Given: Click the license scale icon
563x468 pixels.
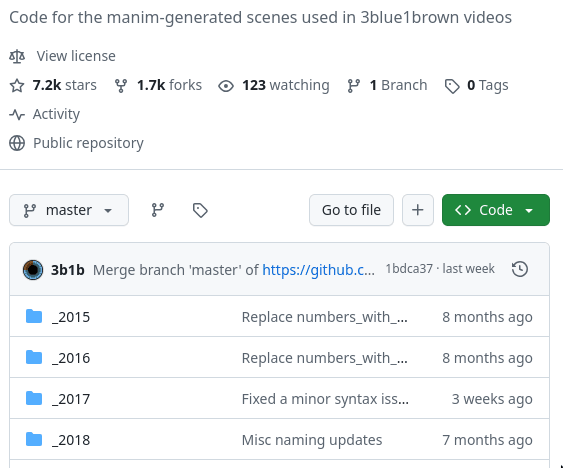Looking at the screenshot, I should click(17, 56).
